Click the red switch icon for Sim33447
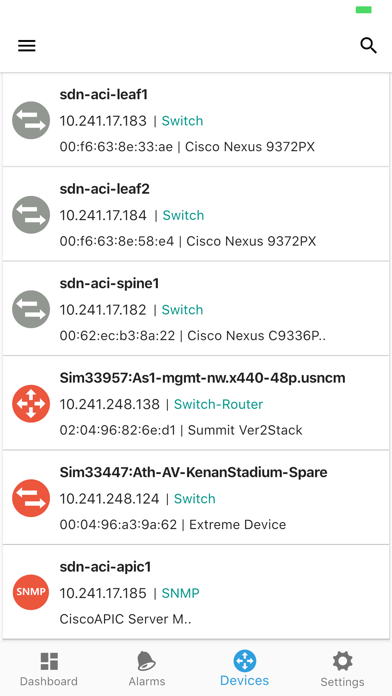 pos(31,498)
